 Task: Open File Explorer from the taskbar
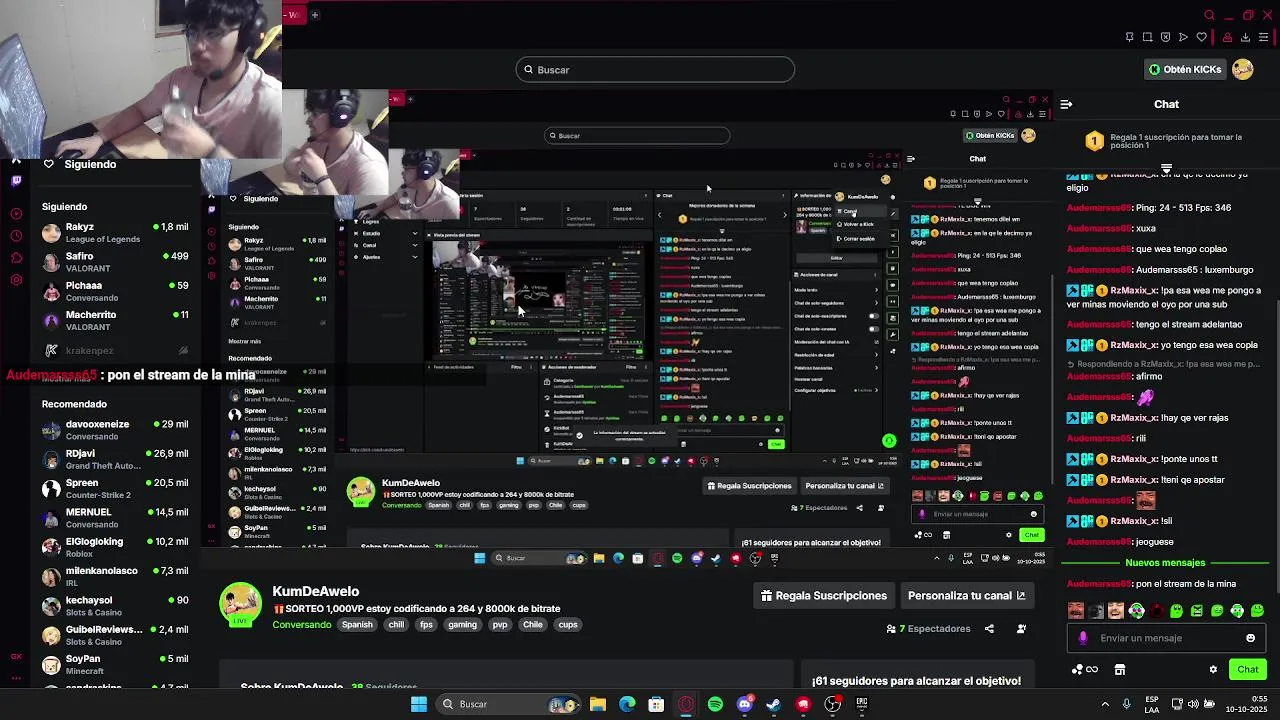[x=597, y=704]
